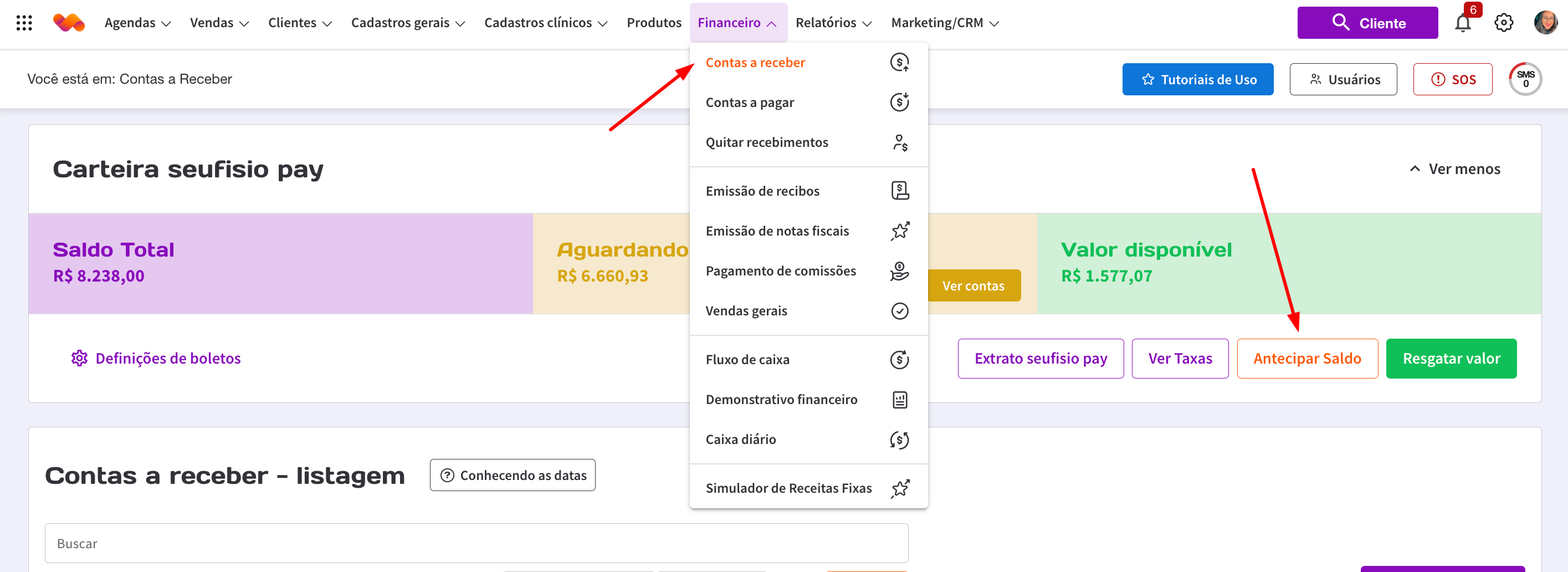
Task: Collapse the Financeiro menu
Action: coord(737,23)
